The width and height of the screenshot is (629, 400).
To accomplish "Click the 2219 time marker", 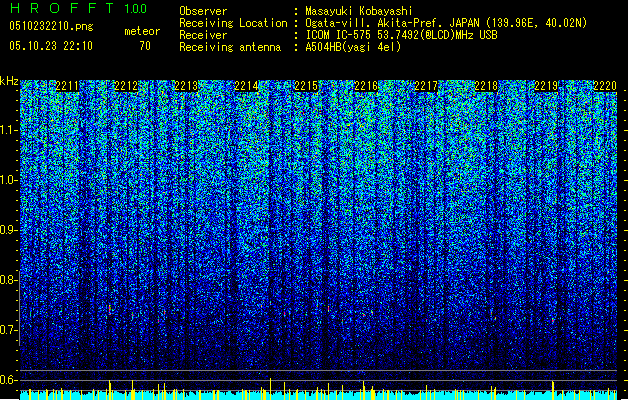I will click(546, 86).
